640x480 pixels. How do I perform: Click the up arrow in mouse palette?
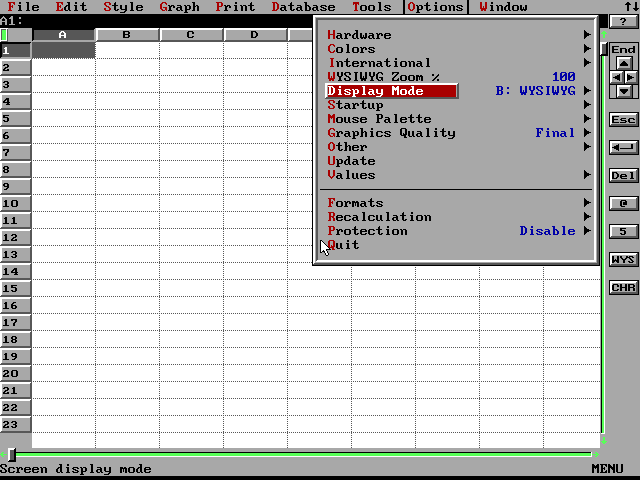pyautogui.click(x=624, y=63)
